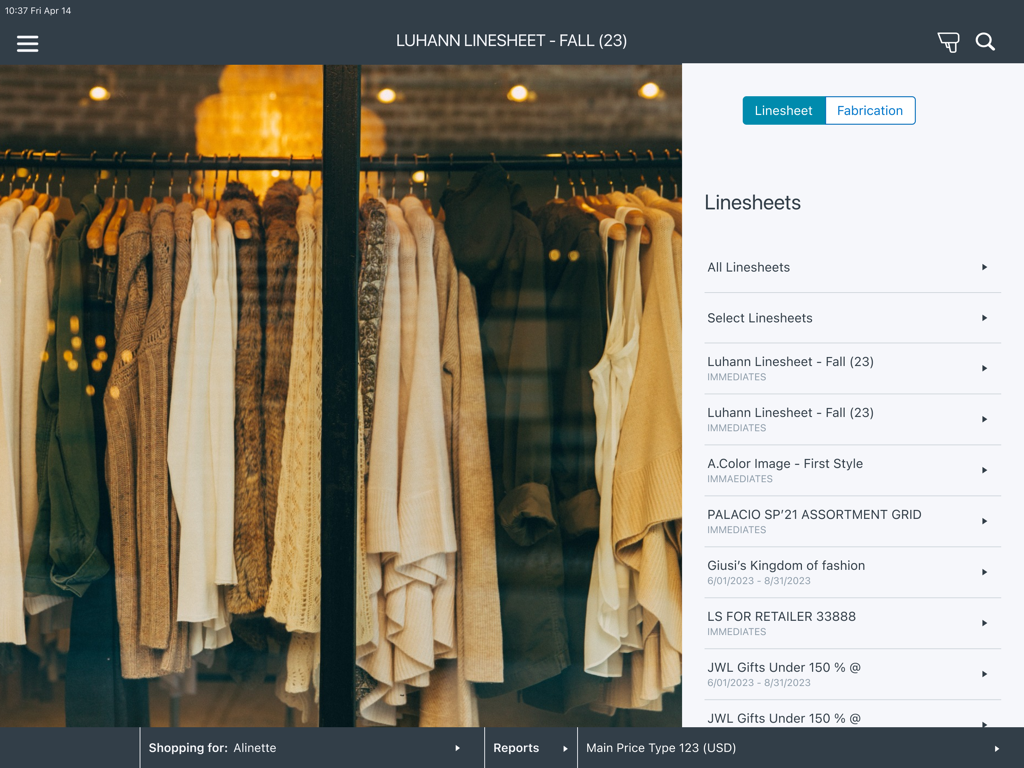
Task: Open the hamburger navigation menu
Action: pos(27,43)
